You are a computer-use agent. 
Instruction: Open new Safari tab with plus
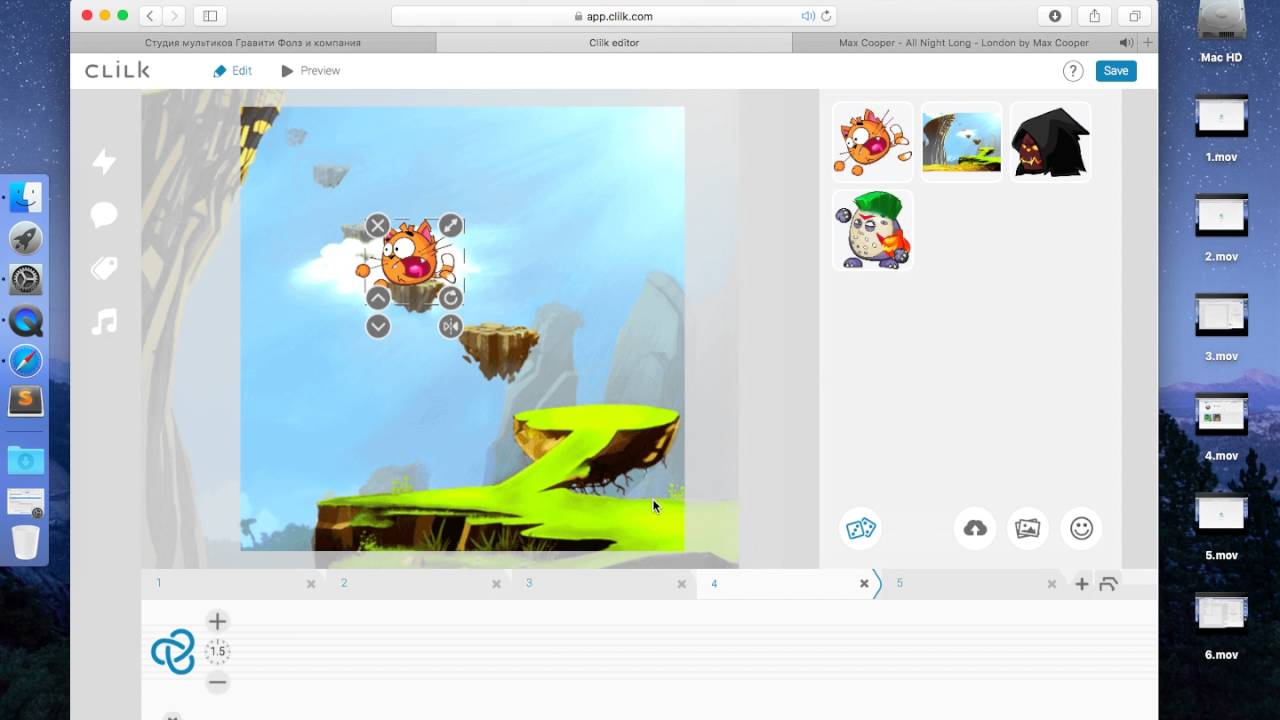click(x=1148, y=43)
